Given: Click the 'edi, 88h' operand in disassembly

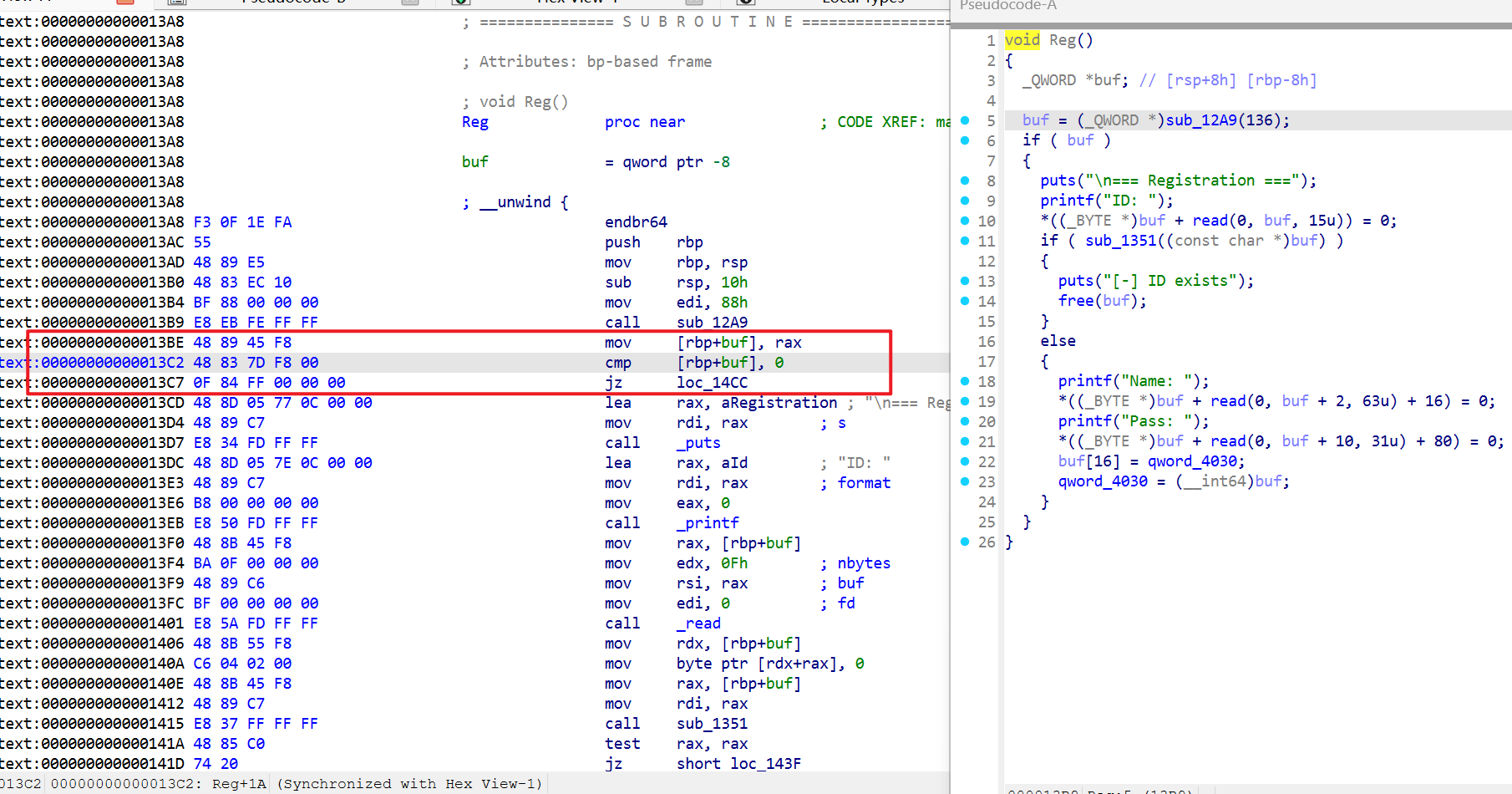Looking at the screenshot, I should click(712, 303).
